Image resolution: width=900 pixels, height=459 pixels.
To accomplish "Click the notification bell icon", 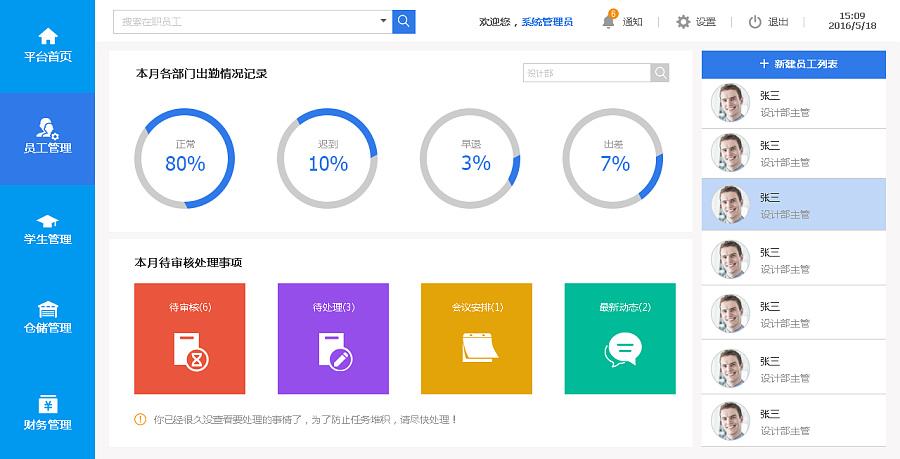I will pos(608,21).
